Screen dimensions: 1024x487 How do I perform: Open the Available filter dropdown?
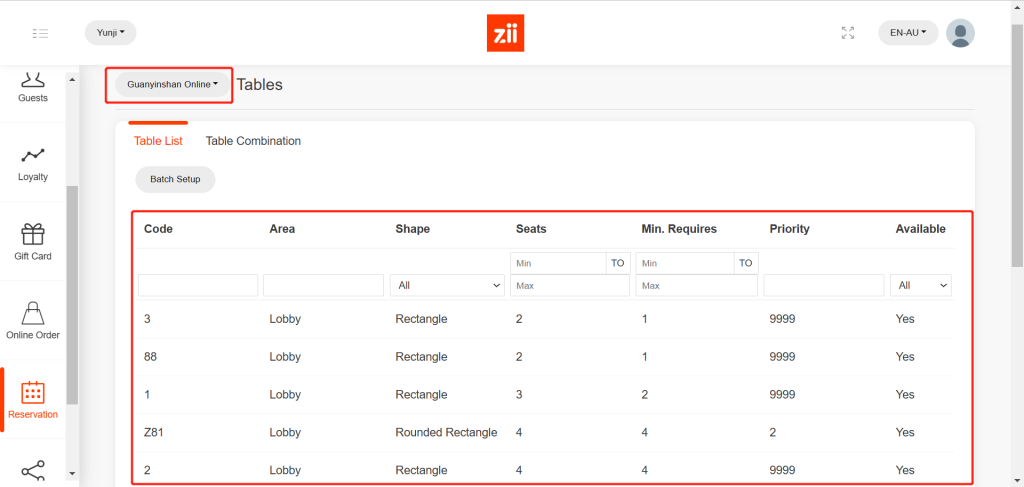point(921,286)
